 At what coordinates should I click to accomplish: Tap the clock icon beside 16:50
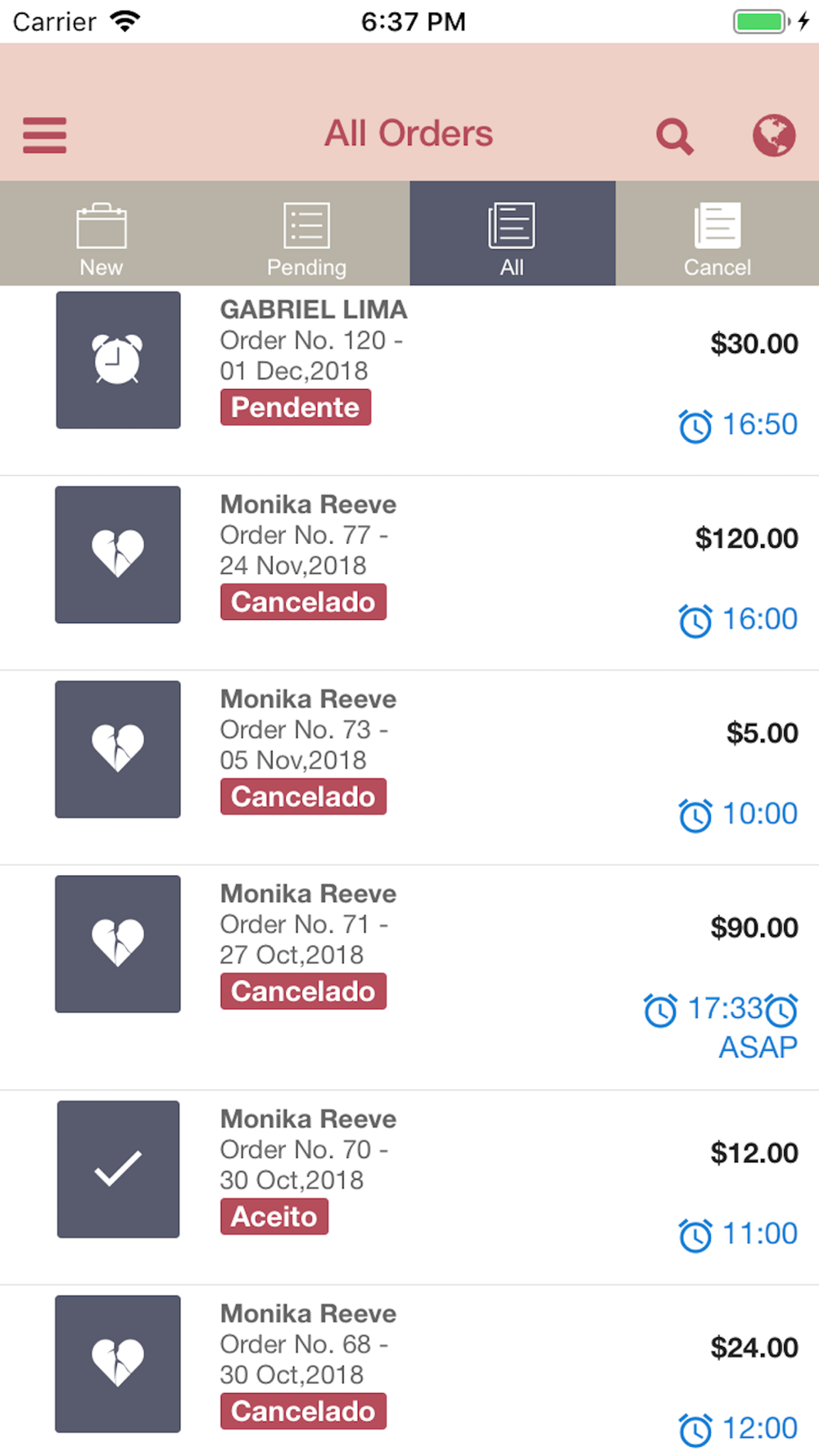point(695,426)
